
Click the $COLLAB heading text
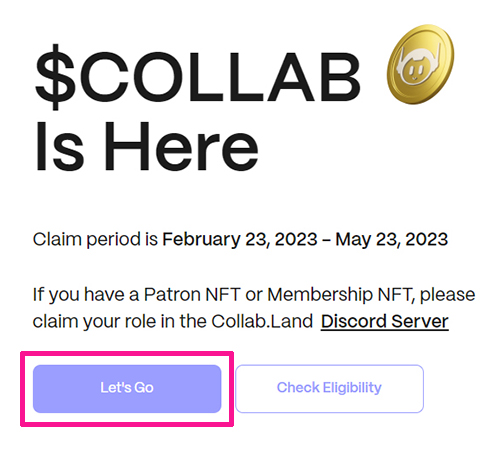tap(198, 77)
